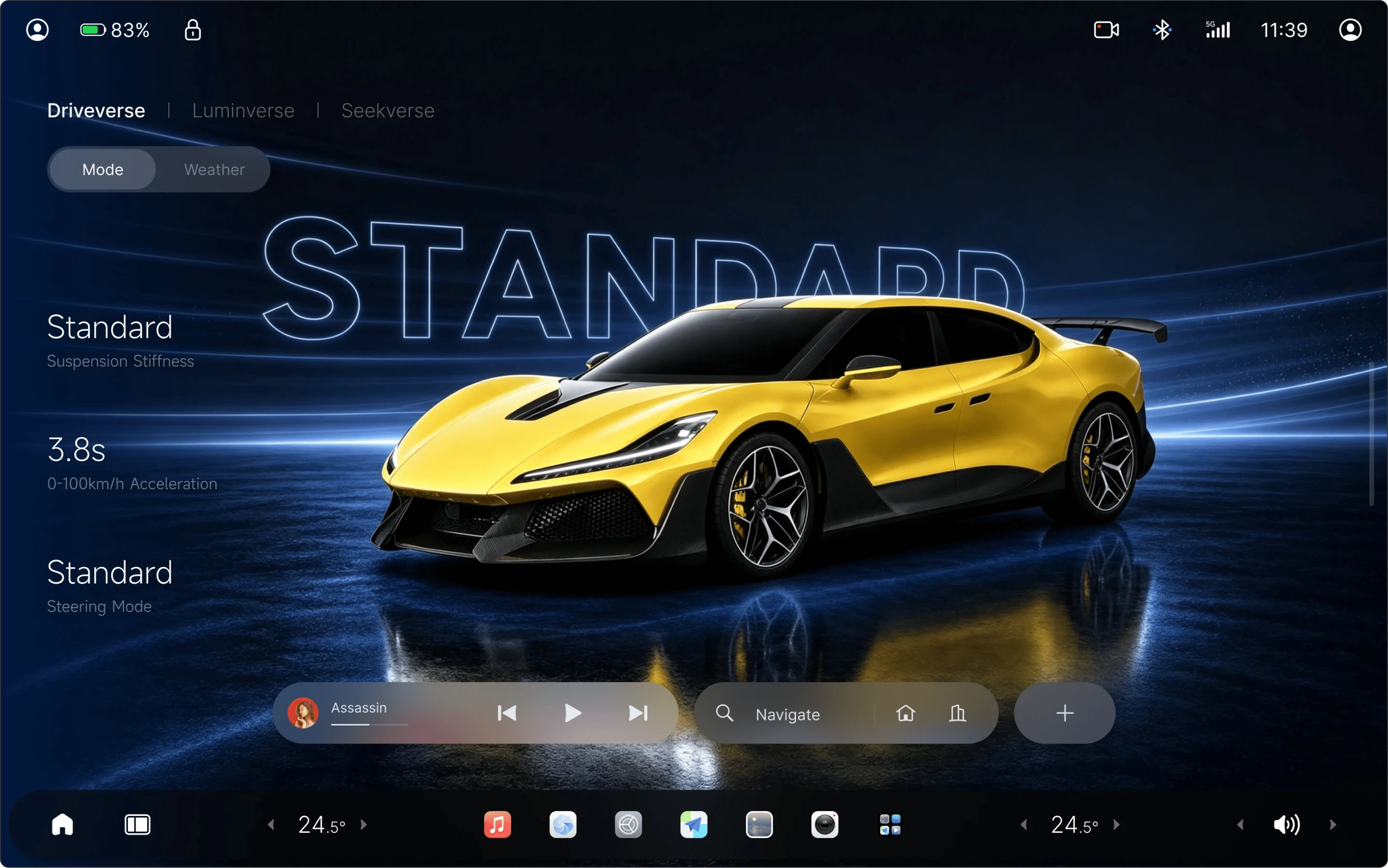Open the dashcam video recorder icon

click(x=1106, y=30)
